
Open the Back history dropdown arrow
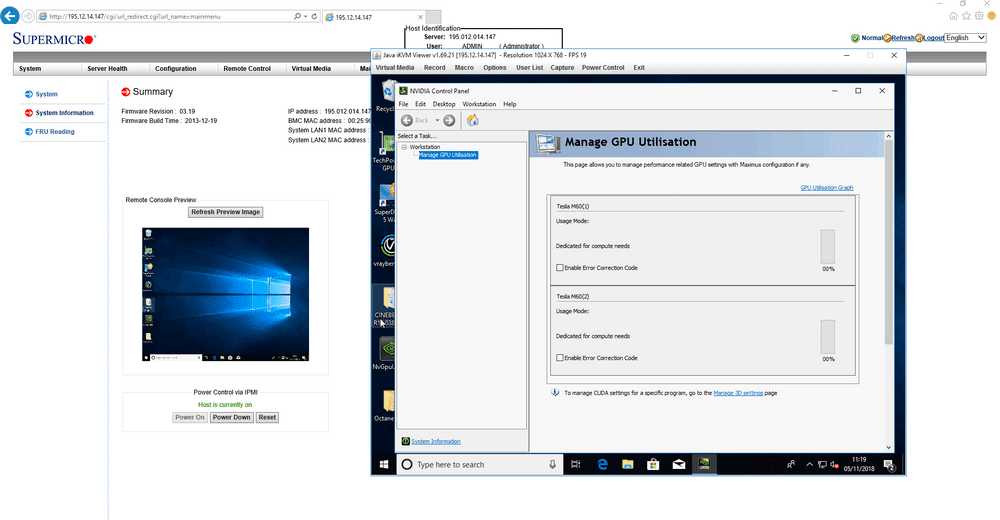tap(437, 120)
